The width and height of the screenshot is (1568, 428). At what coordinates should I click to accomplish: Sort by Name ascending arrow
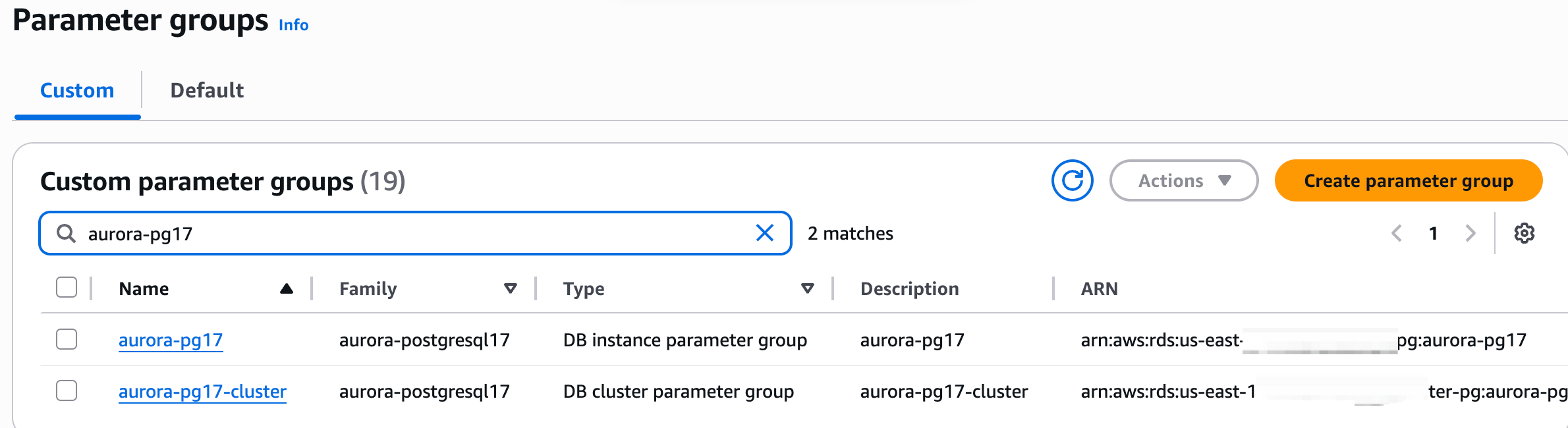coord(286,288)
